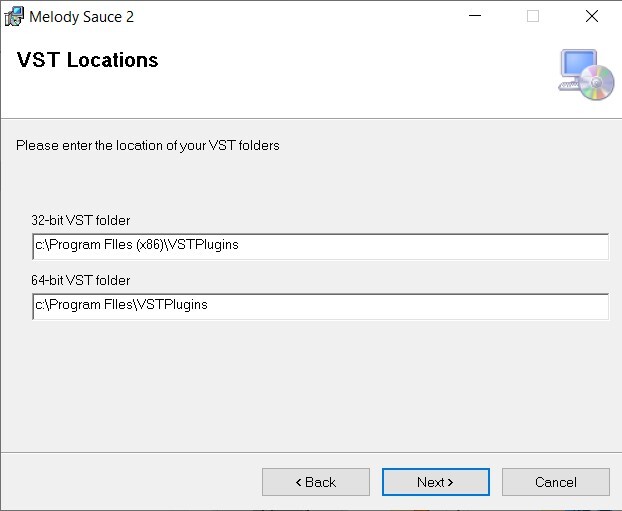Image resolution: width=622 pixels, height=511 pixels.
Task: Click the computer and disc setup icon
Action: pyautogui.click(x=585, y=75)
